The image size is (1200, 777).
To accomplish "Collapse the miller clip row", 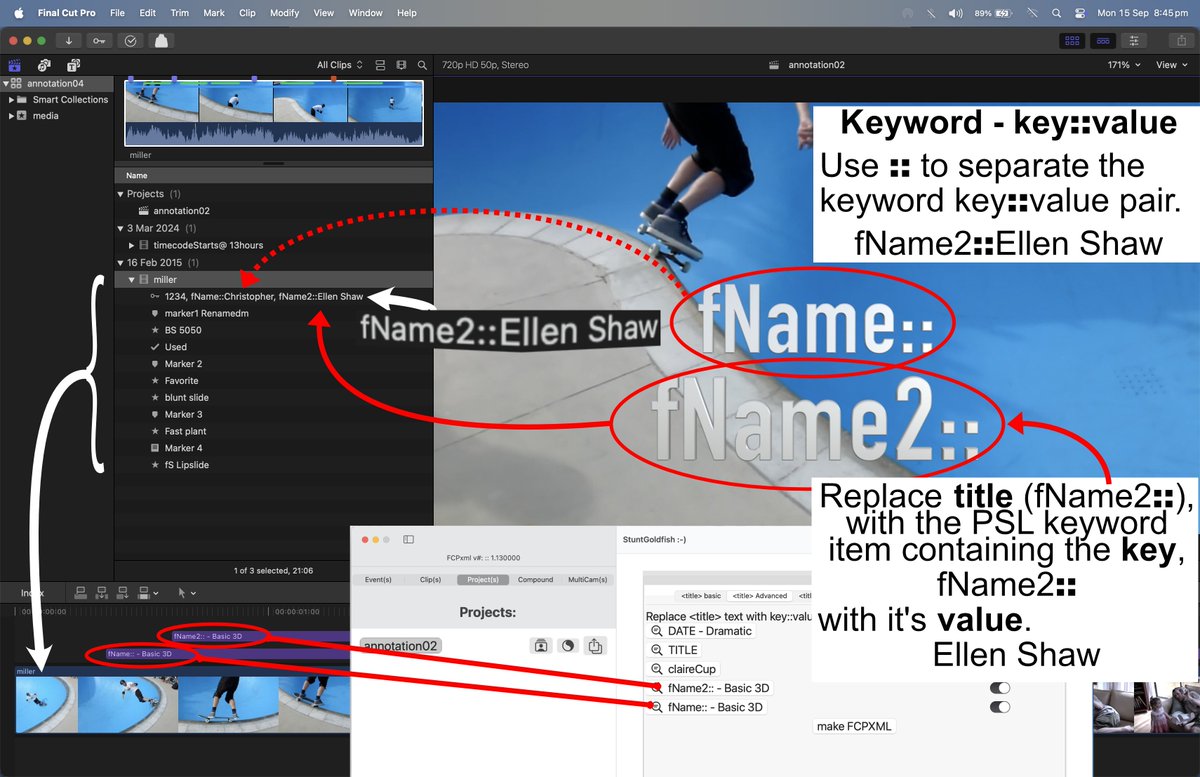I will [131, 280].
